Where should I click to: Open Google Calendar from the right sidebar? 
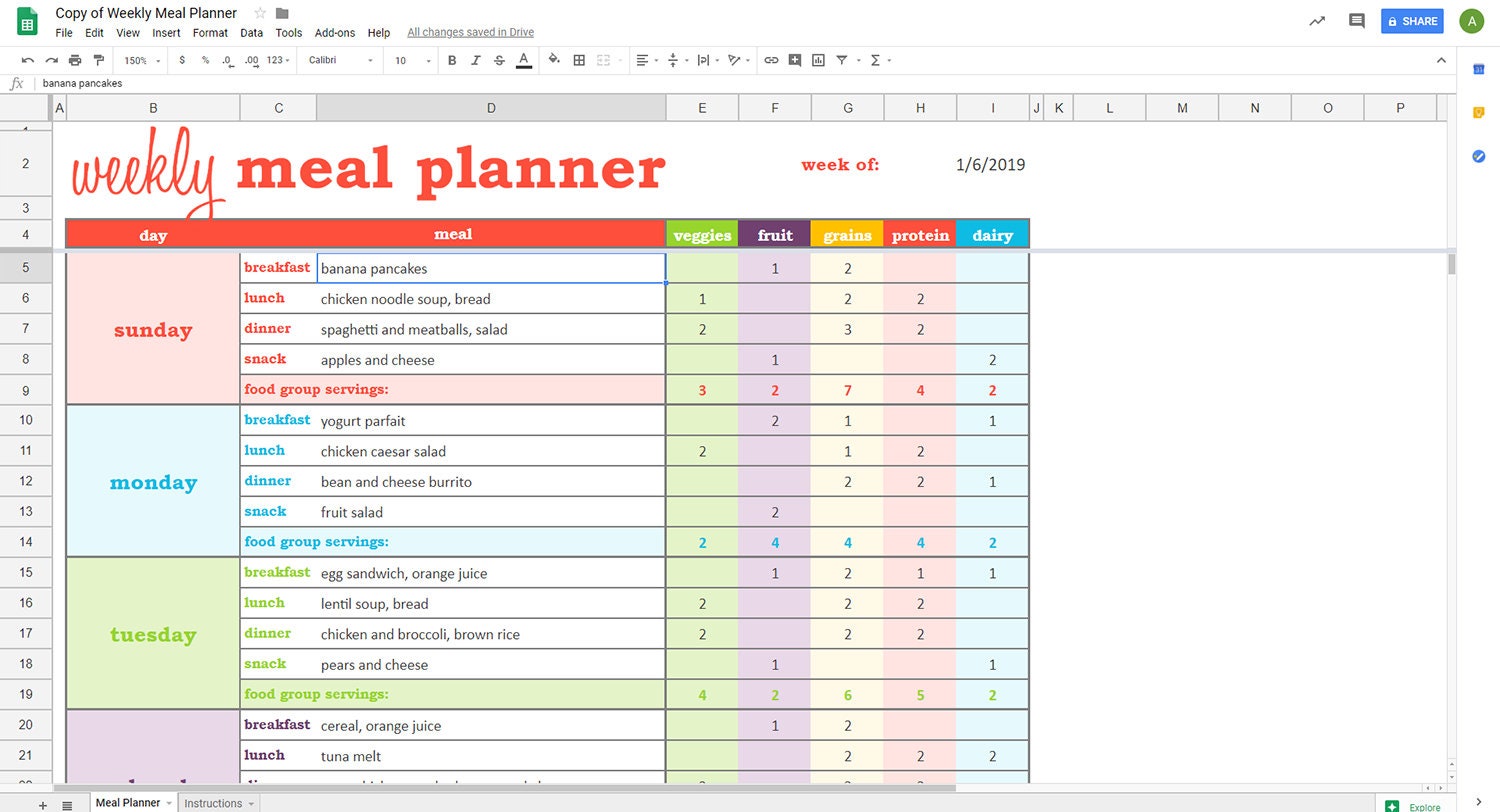(1479, 70)
